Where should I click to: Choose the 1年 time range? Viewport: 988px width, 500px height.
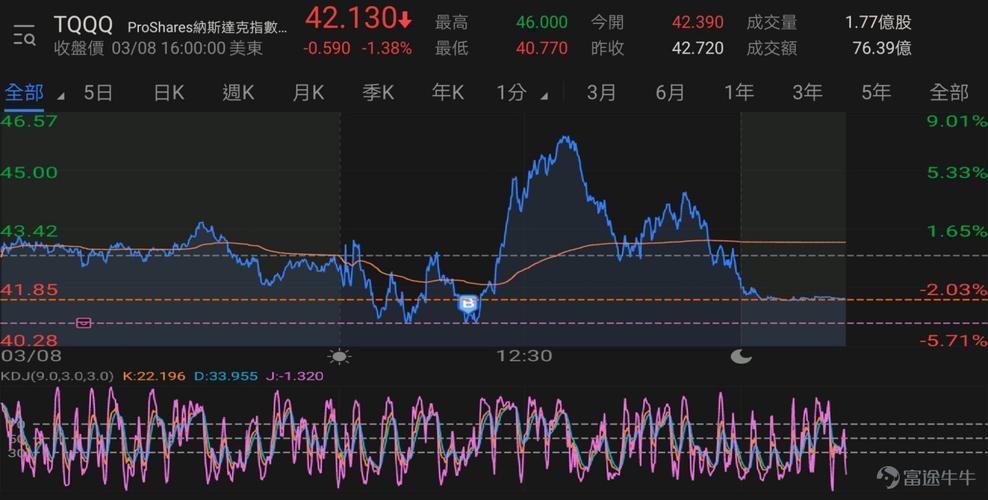point(738,93)
